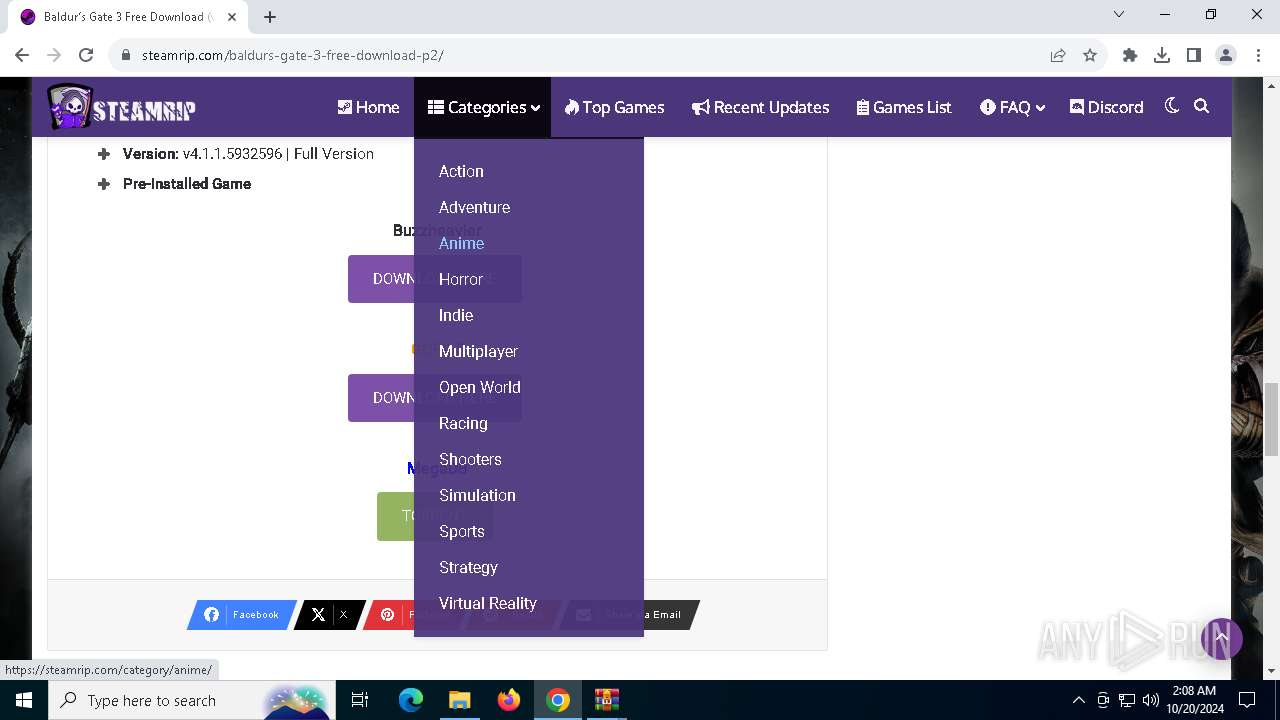Expand the FAQ dropdown
1280x720 pixels.
point(1012,107)
